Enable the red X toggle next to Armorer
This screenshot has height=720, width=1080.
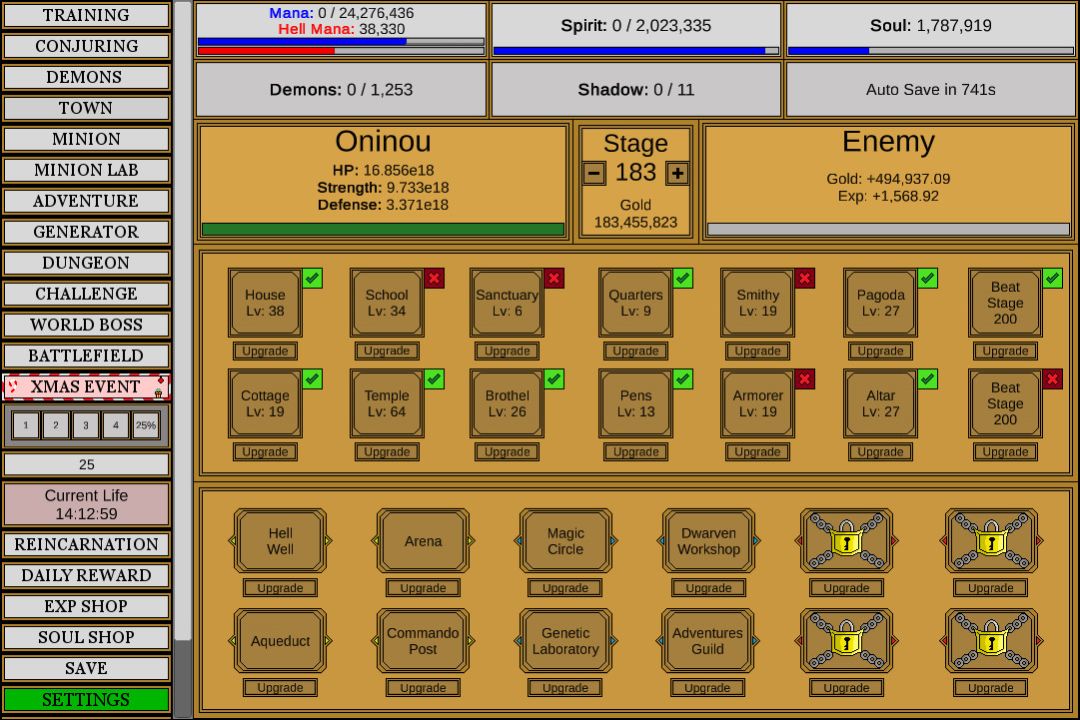805,379
